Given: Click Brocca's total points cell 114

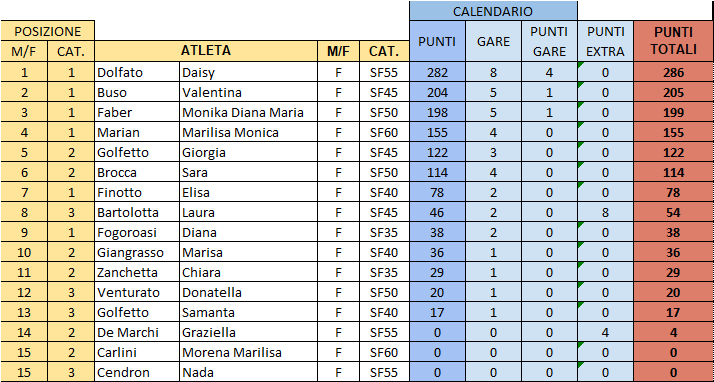Looking at the screenshot, I should pyautogui.click(x=673, y=172).
